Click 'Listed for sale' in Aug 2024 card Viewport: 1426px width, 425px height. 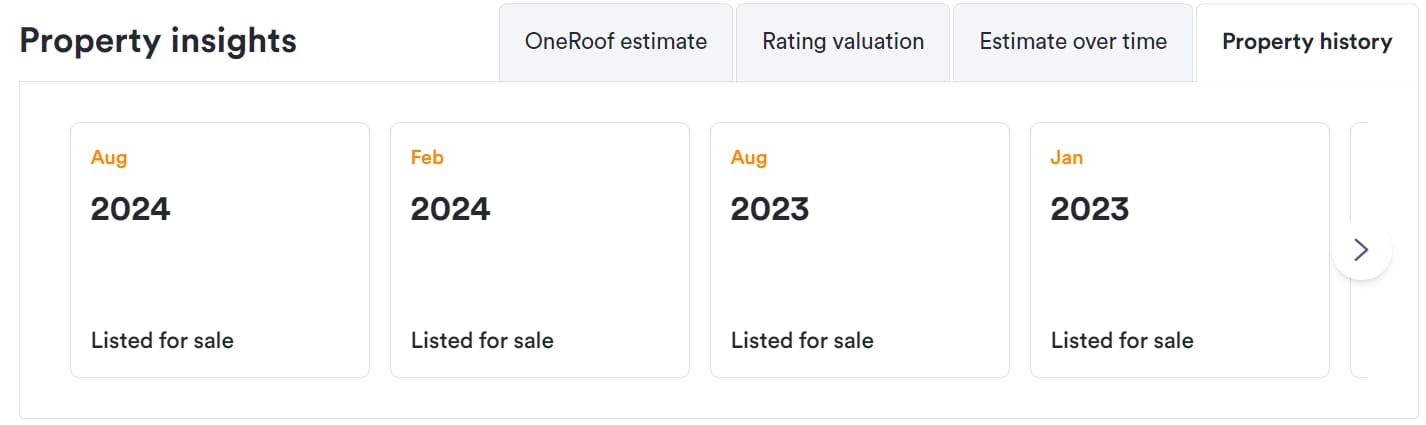(x=162, y=340)
